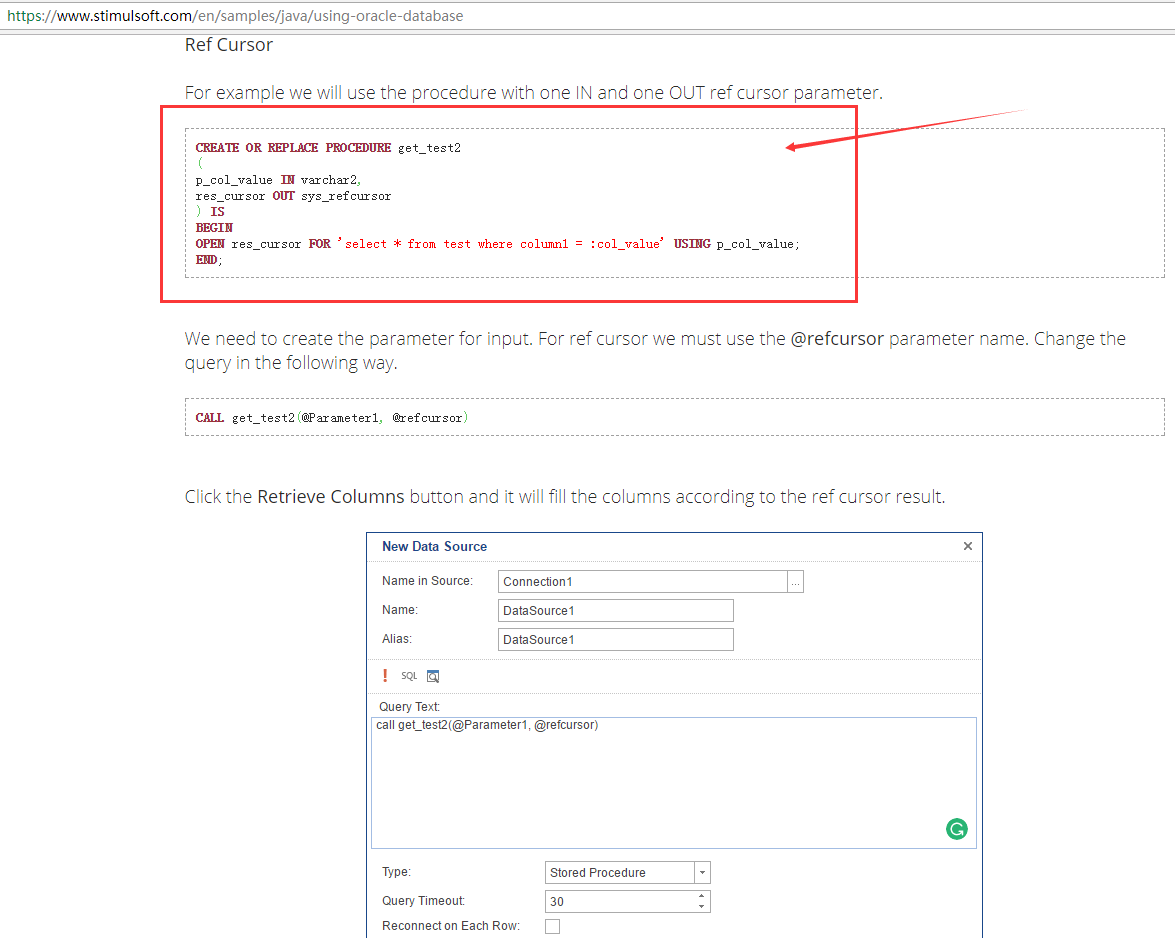Close the New Data Source dialog
Screen dimensions: 1175x938
[x=967, y=547]
